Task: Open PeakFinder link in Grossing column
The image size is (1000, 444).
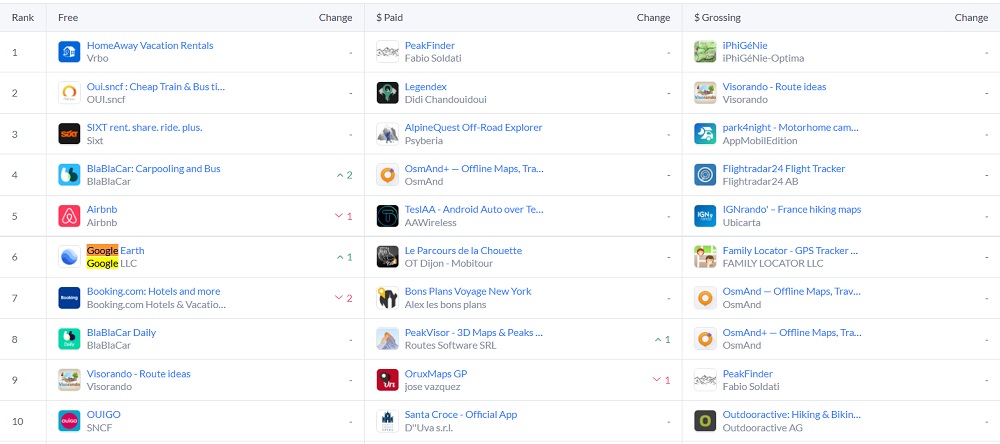Action: (x=747, y=373)
